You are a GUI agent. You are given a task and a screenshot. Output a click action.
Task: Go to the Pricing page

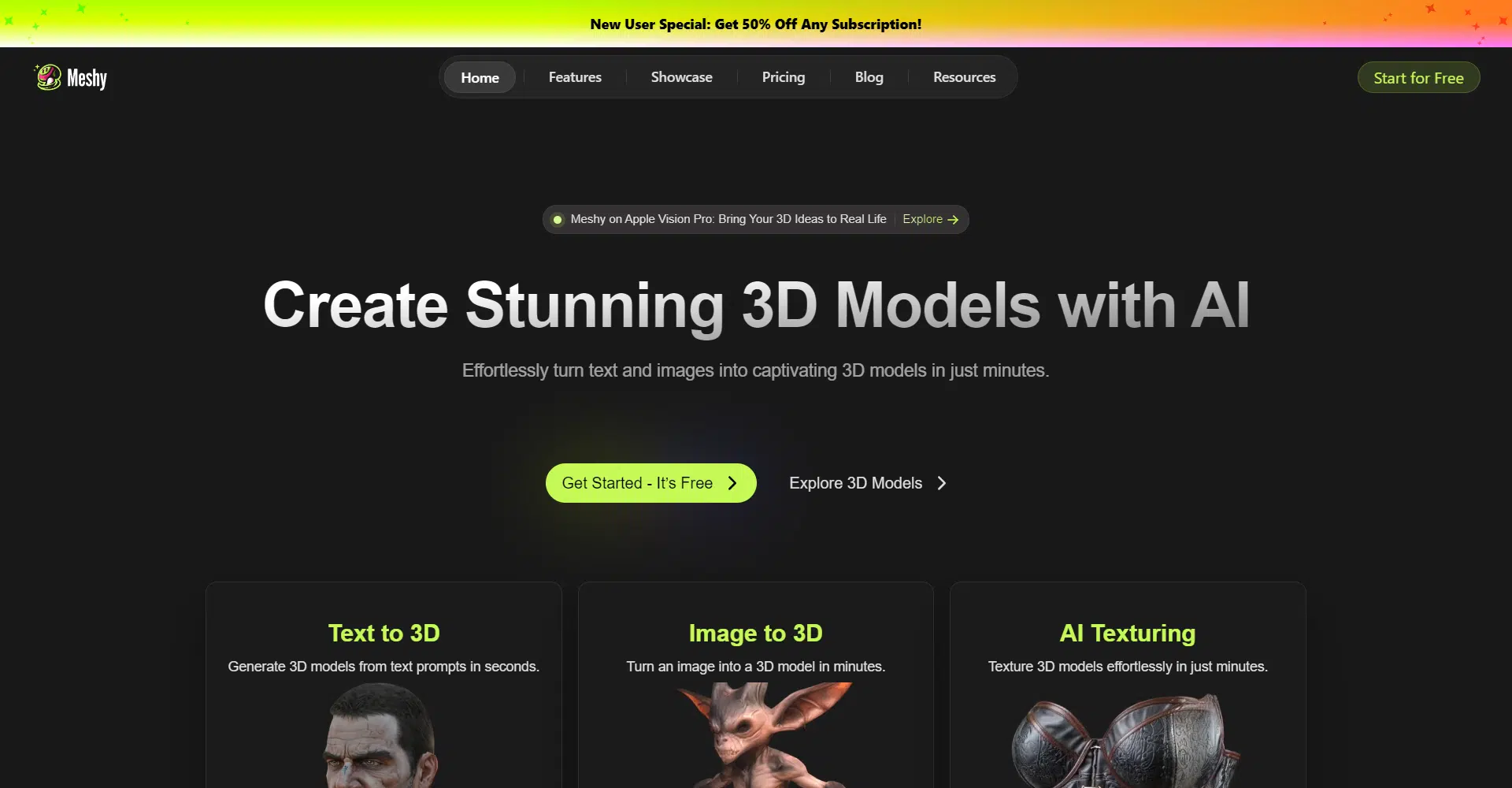(783, 77)
